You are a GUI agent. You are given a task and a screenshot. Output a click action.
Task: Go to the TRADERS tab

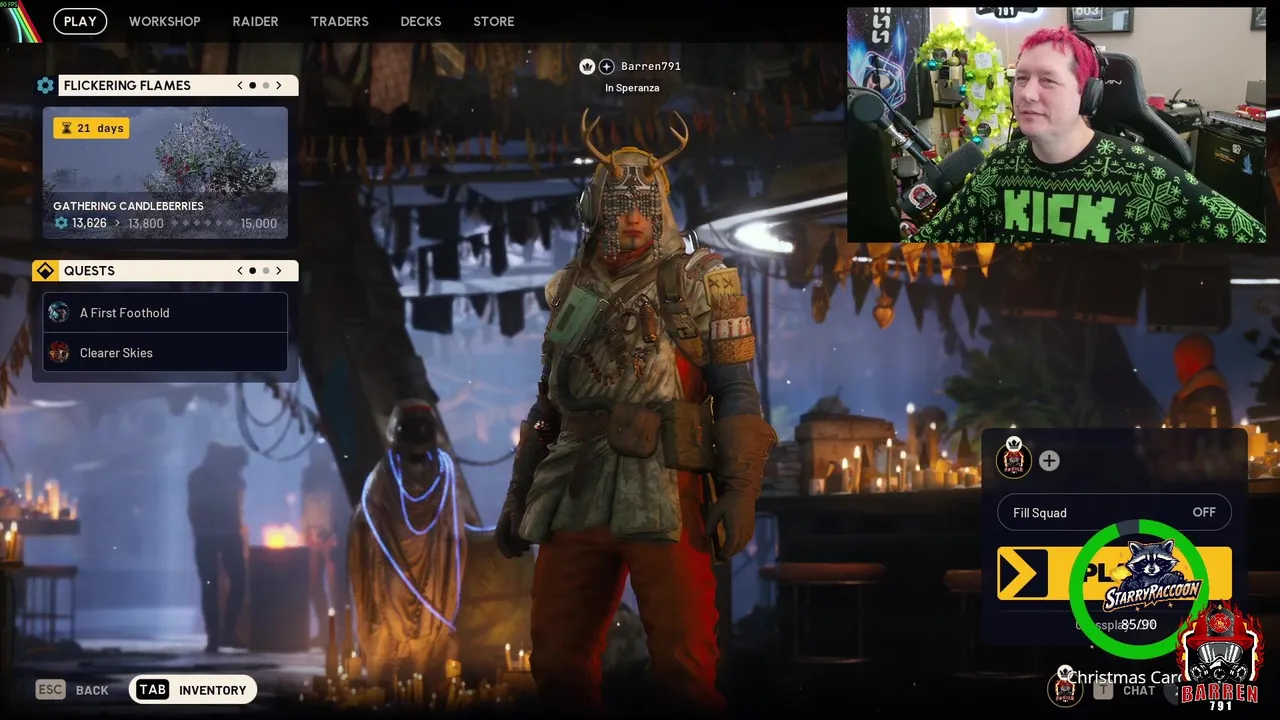tap(339, 21)
